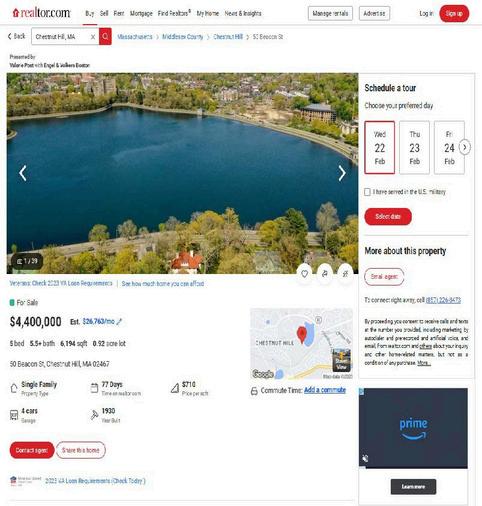This screenshot has width=482, height=506.
Task: Show next photo with right arrow
Action: [x=342, y=173]
